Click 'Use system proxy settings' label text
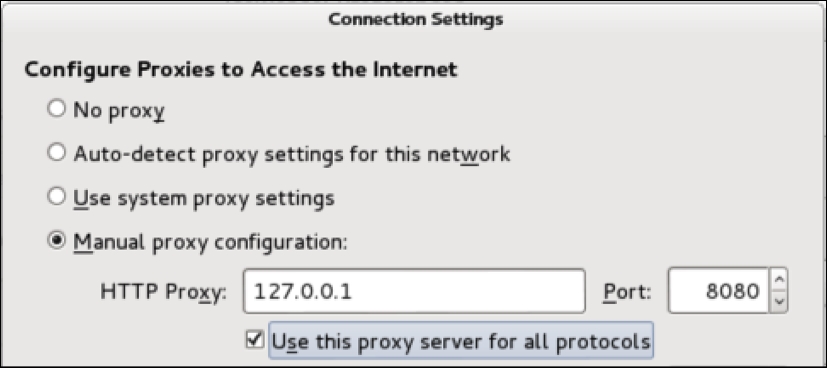This screenshot has width=827, height=368. [204, 198]
